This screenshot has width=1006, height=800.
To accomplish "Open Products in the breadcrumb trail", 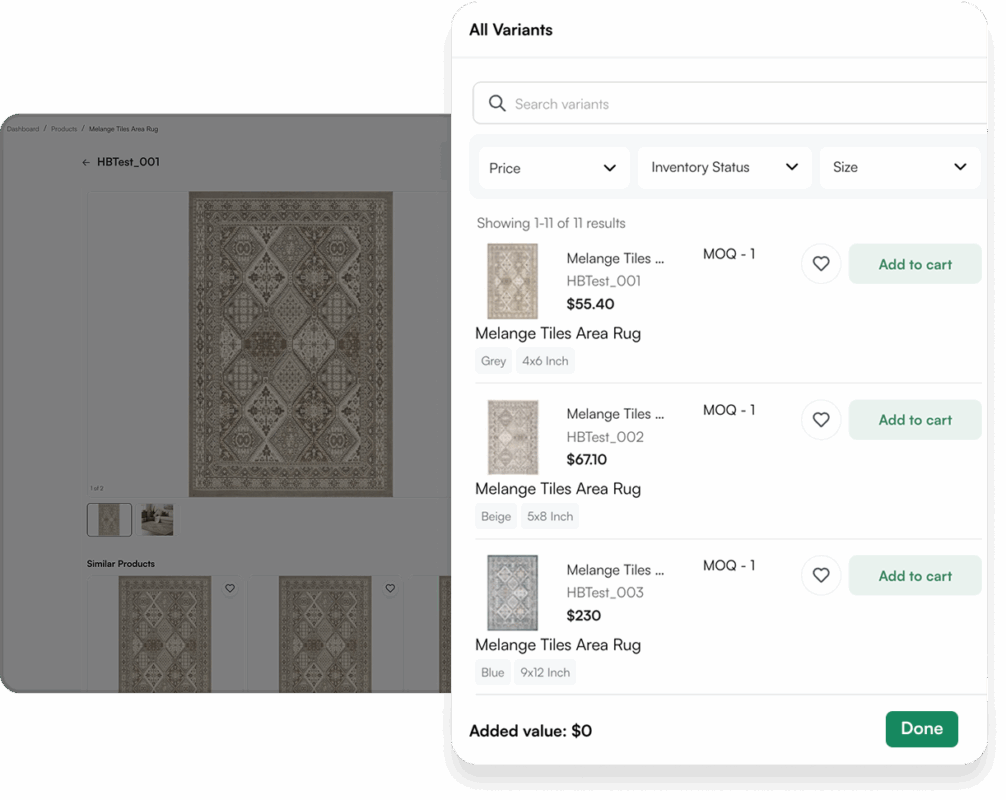I will (64, 129).
